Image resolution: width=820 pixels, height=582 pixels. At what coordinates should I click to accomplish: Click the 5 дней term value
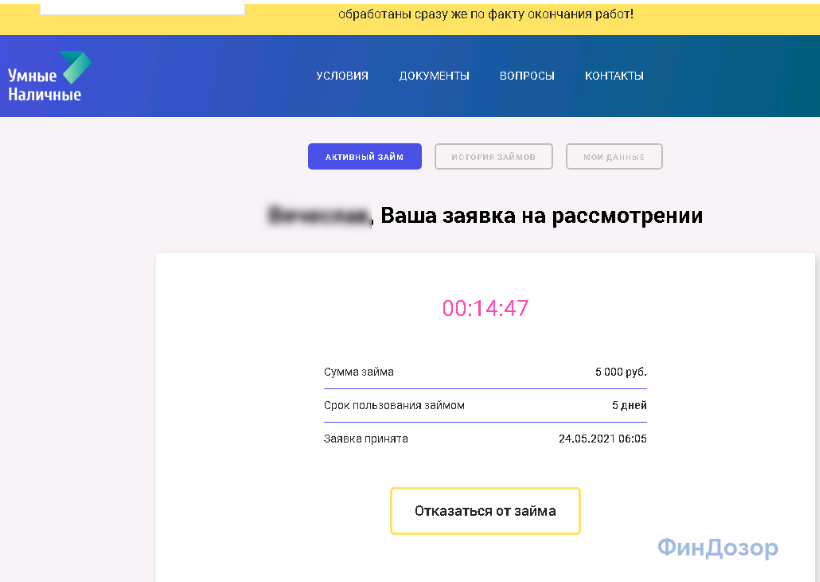(629, 405)
